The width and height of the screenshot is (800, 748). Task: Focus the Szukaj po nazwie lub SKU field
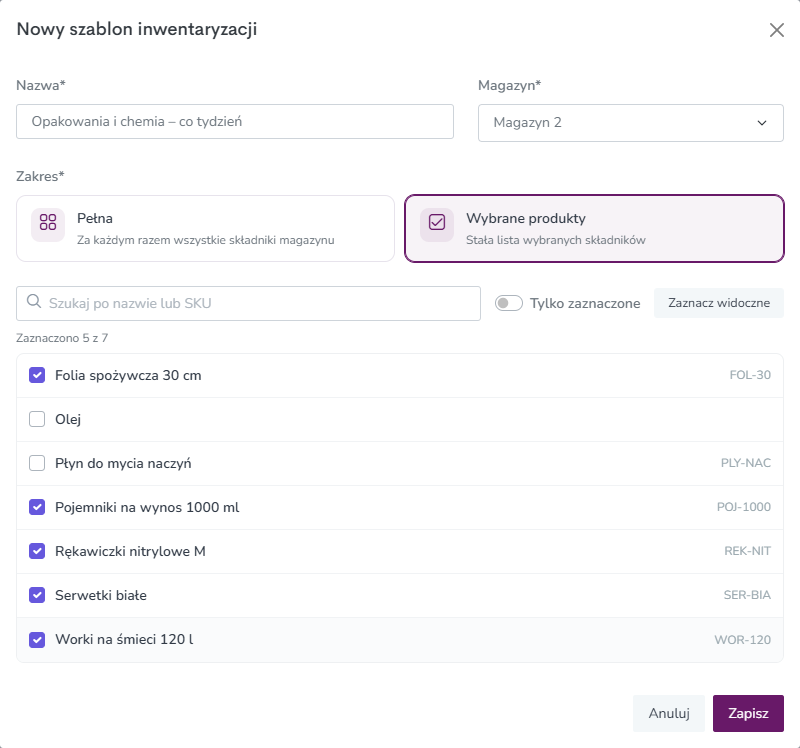248,304
